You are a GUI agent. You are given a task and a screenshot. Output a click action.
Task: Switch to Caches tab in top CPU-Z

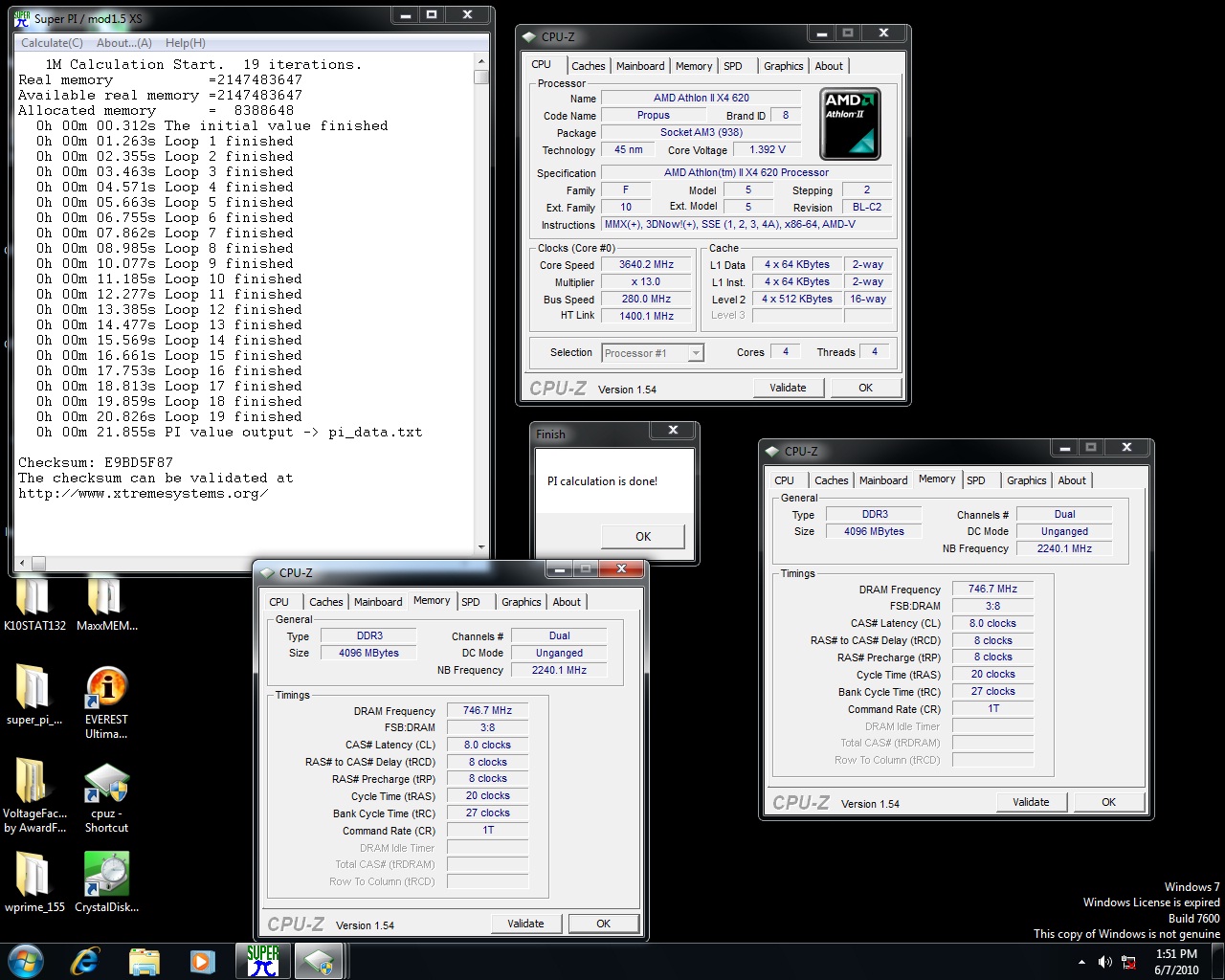(589, 66)
